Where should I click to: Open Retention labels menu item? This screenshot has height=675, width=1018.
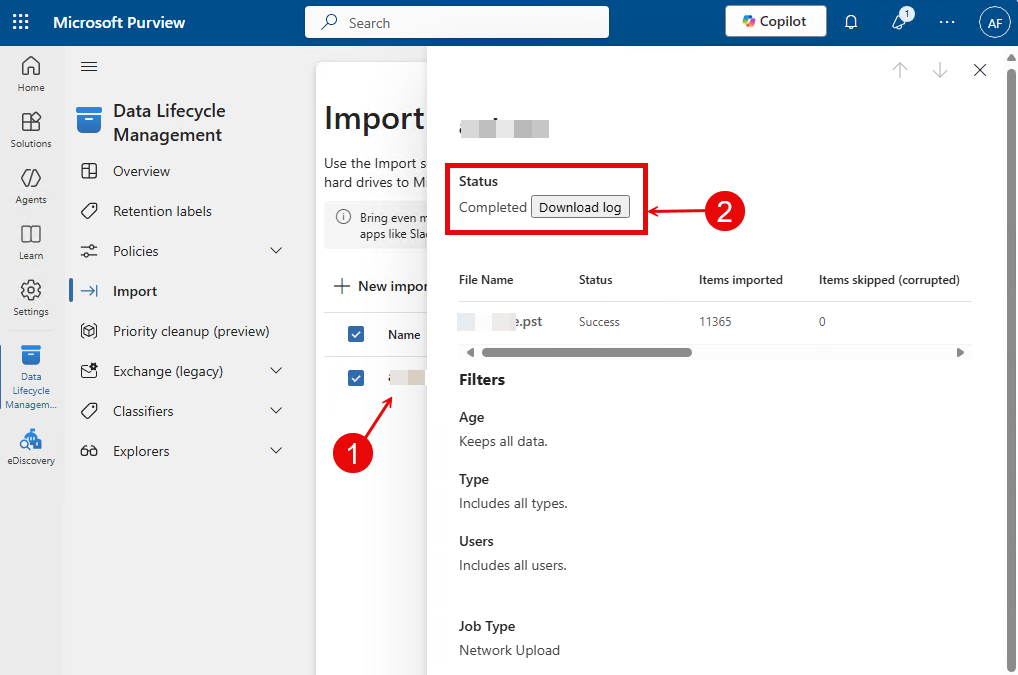(162, 211)
